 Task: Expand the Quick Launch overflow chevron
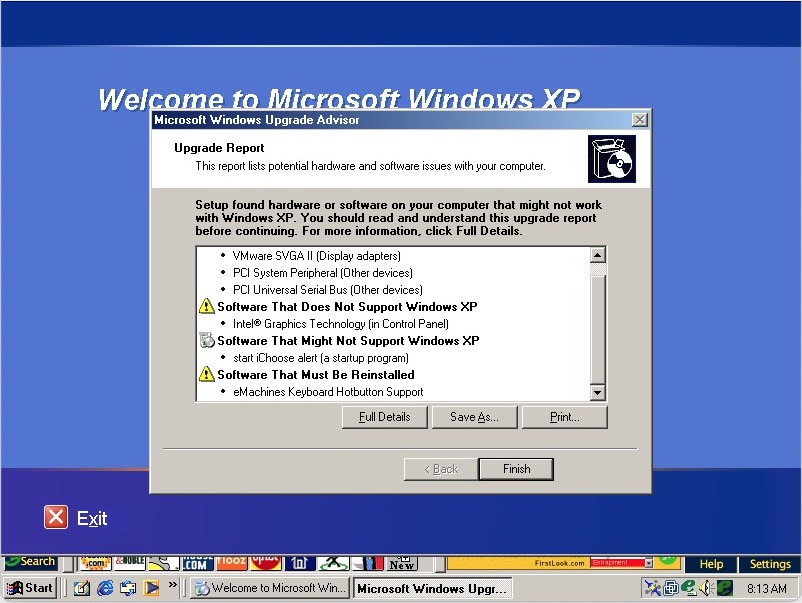(x=173, y=585)
